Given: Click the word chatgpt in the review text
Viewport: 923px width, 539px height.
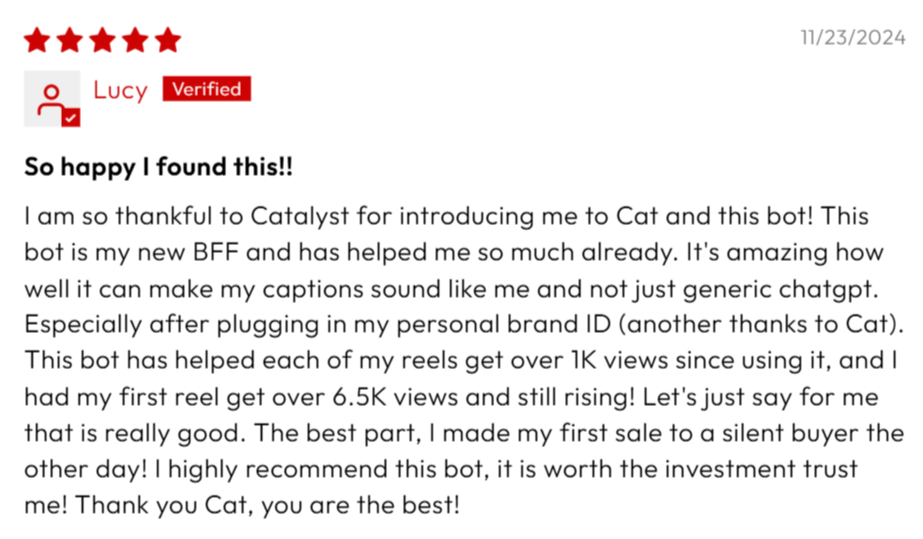Looking at the screenshot, I should point(828,289).
